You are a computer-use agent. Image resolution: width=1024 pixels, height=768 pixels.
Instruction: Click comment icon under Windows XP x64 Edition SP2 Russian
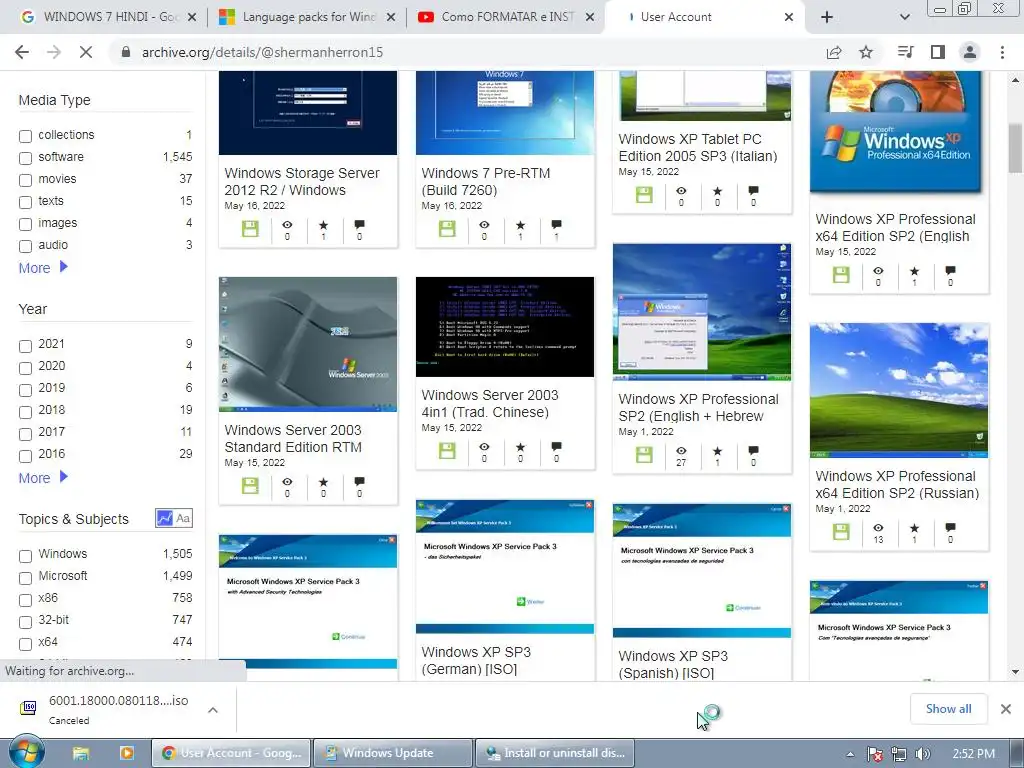(950, 528)
